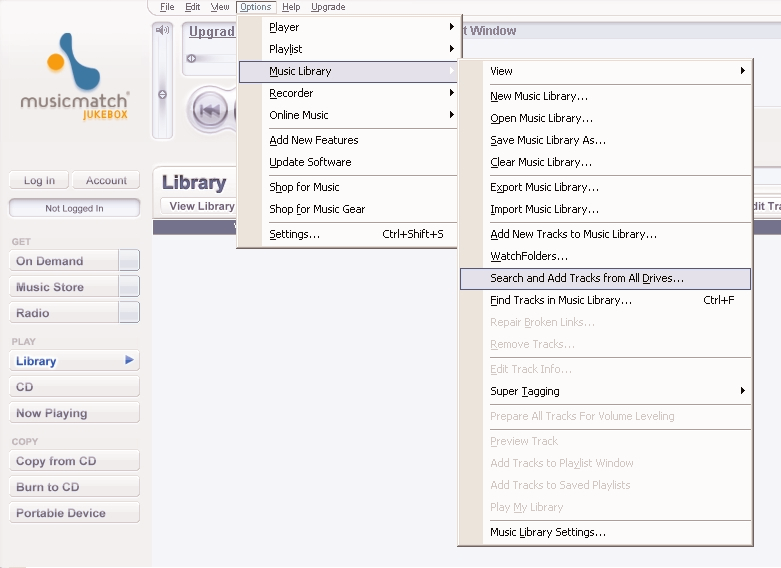Click the previous track playback button
The width and height of the screenshot is (781, 568).
click(x=210, y=110)
